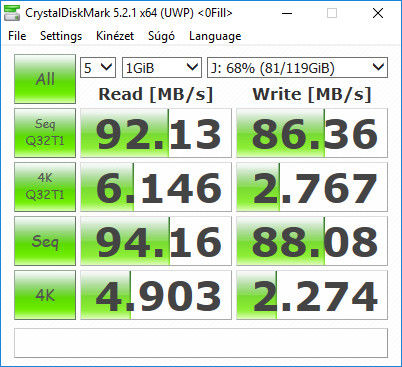The height and width of the screenshot is (367, 402).
Task: Open the test count dropdown showing 5
Action: coord(98,68)
